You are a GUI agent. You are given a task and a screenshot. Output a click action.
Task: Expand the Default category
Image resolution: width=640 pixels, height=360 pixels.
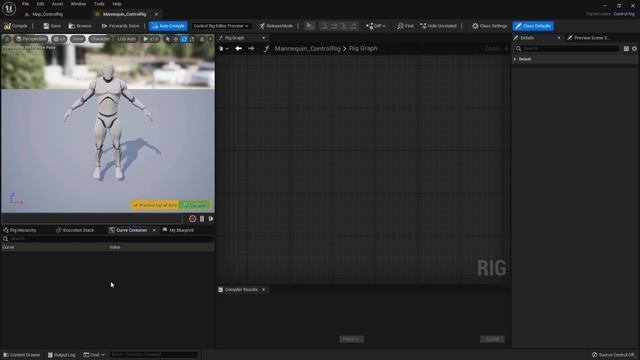click(x=515, y=59)
